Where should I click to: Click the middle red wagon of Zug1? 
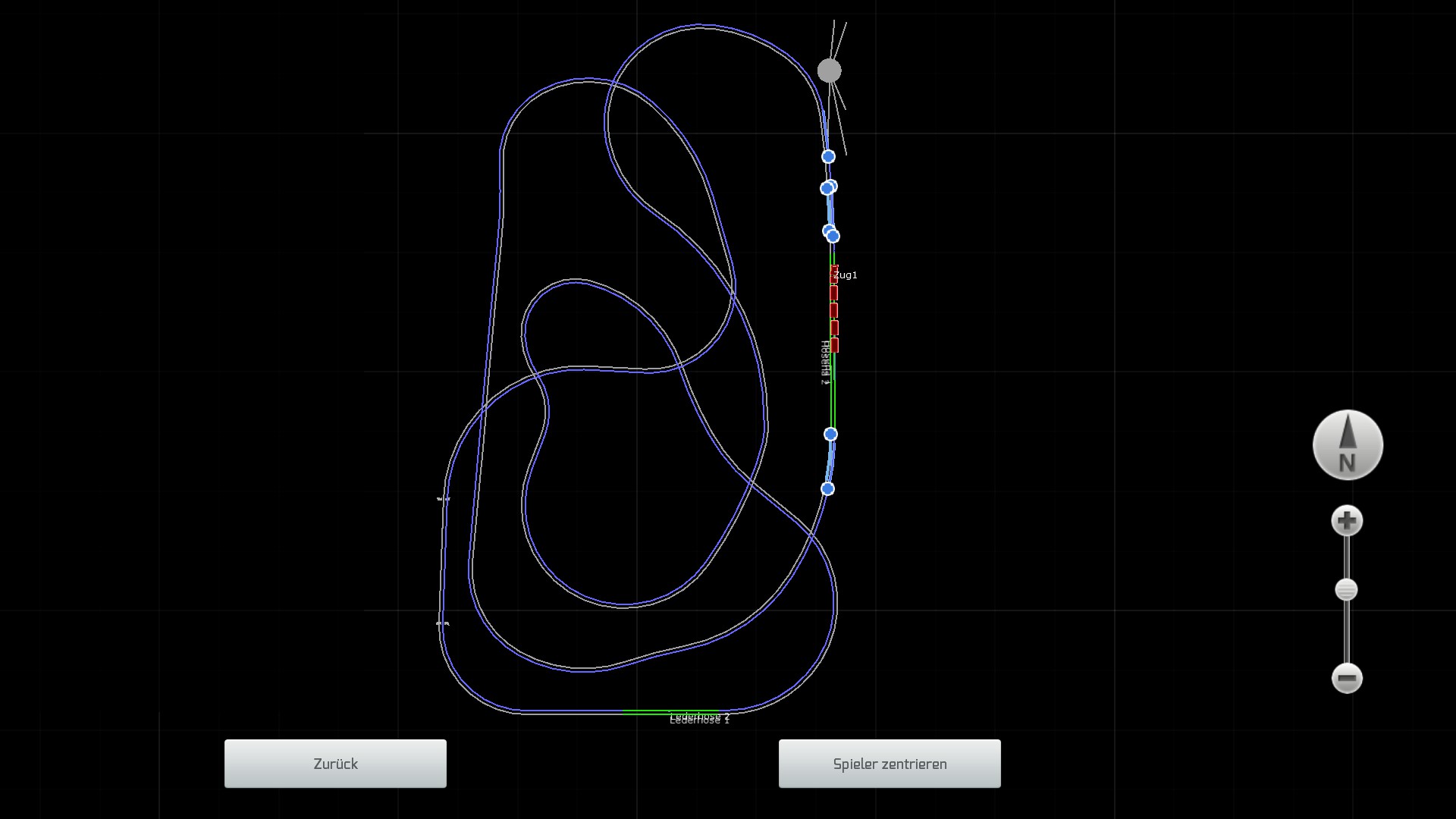pyautogui.click(x=834, y=310)
